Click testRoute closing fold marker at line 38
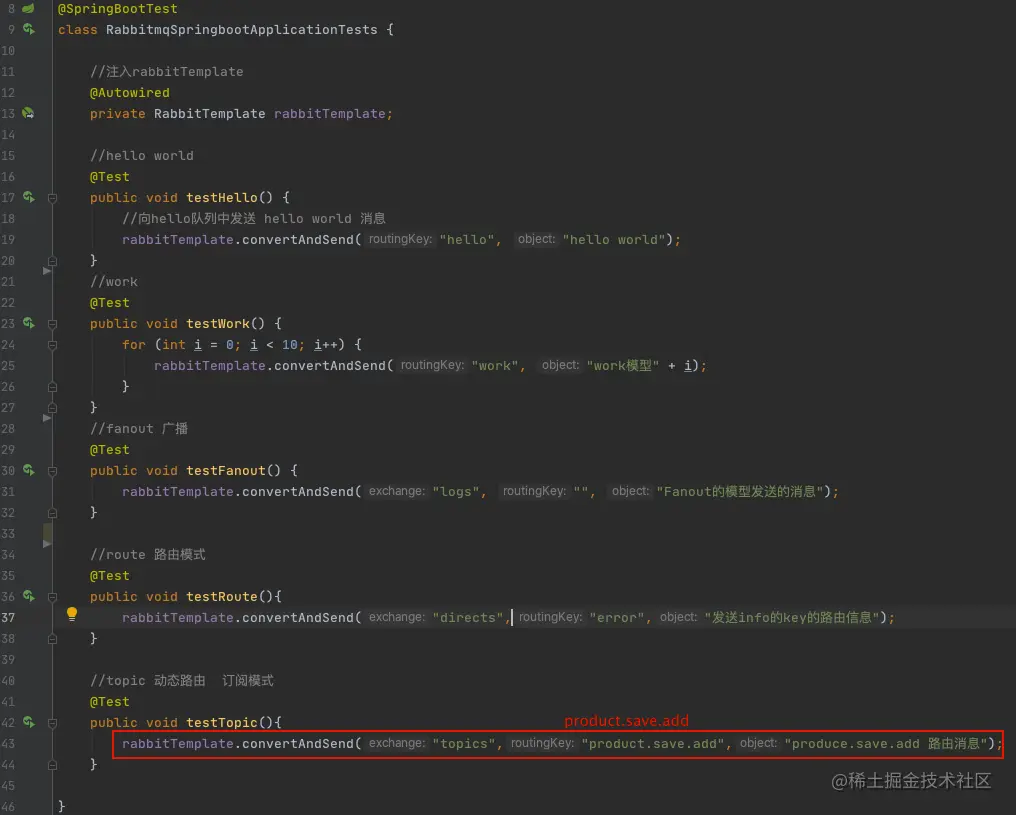1016x815 pixels. 52,639
